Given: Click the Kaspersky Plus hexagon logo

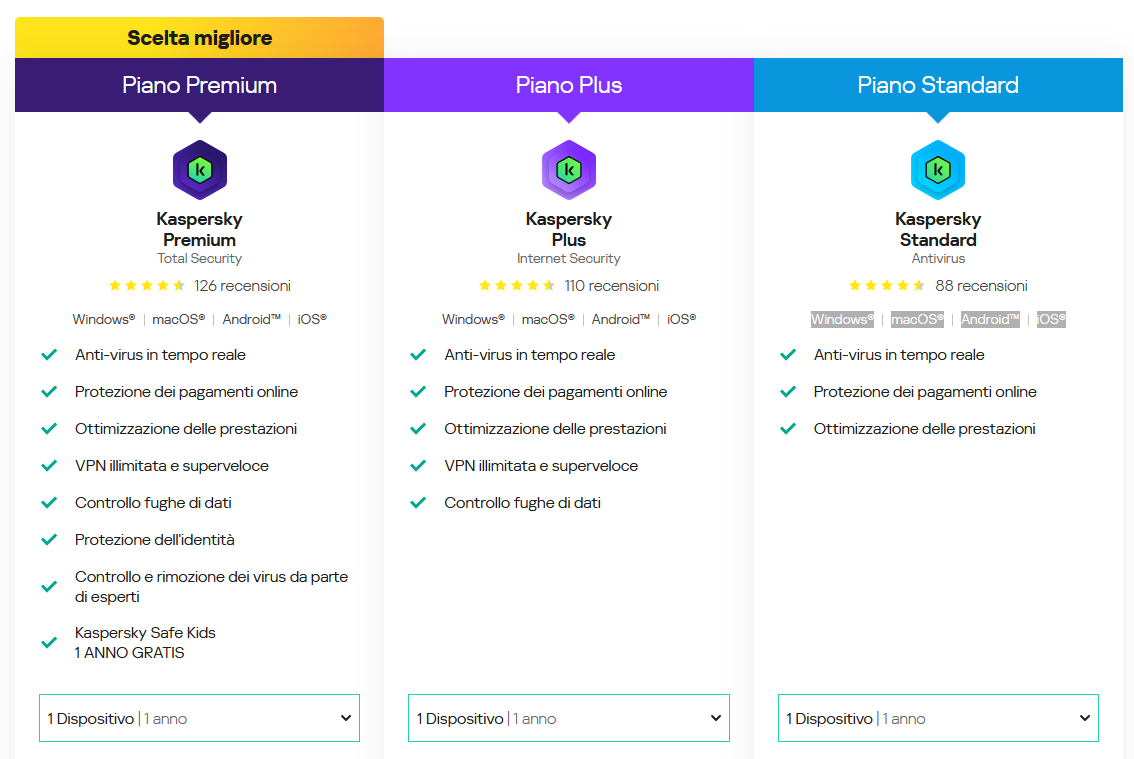Looking at the screenshot, I should point(569,170).
